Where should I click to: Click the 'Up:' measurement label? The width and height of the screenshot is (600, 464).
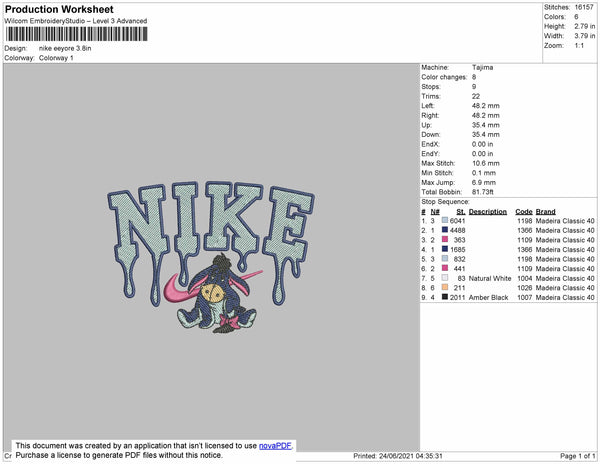426,125
